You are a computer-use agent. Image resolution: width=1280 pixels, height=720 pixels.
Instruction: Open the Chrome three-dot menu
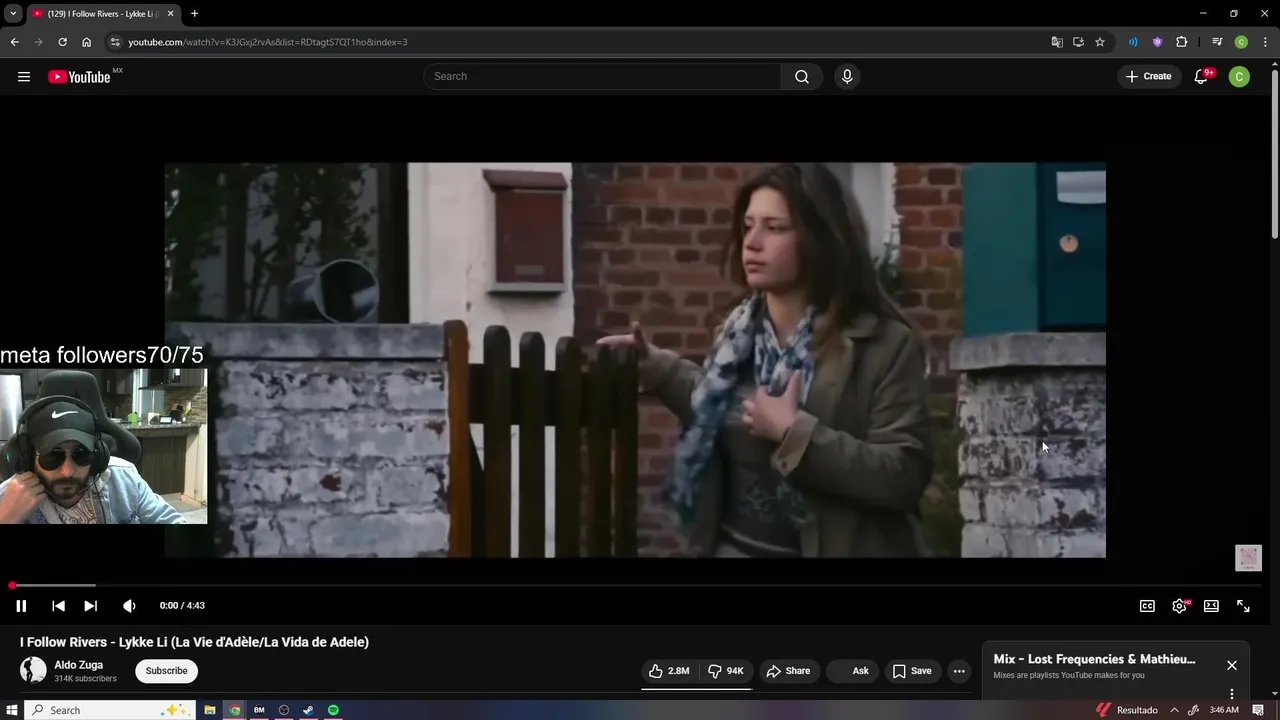pos(1265,42)
